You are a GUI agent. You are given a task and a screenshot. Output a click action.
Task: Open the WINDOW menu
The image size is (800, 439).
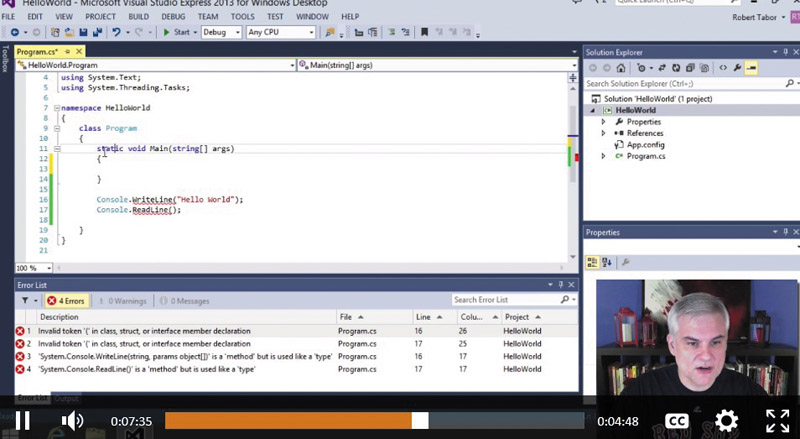pos(312,17)
